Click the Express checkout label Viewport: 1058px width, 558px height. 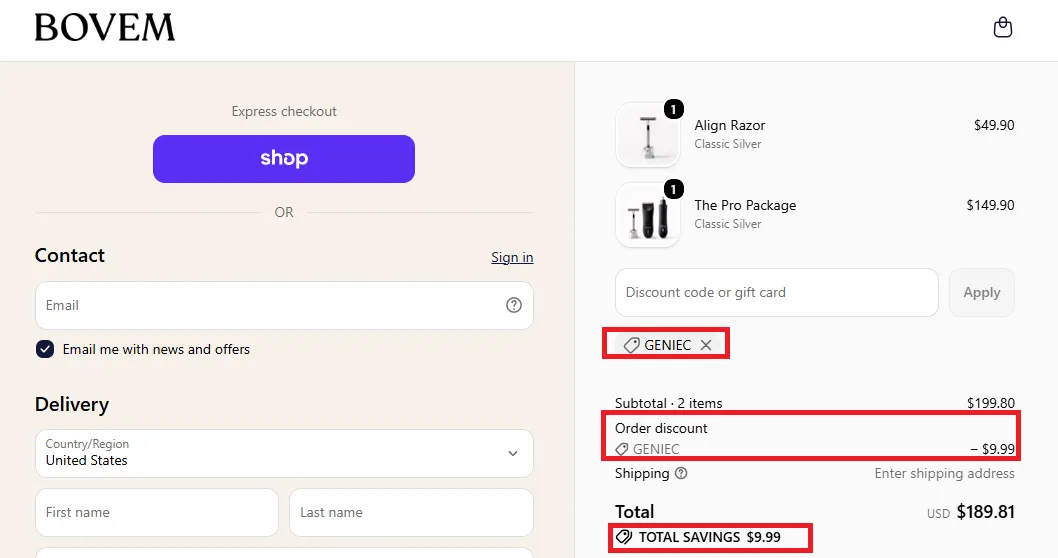(x=284, y=111)
